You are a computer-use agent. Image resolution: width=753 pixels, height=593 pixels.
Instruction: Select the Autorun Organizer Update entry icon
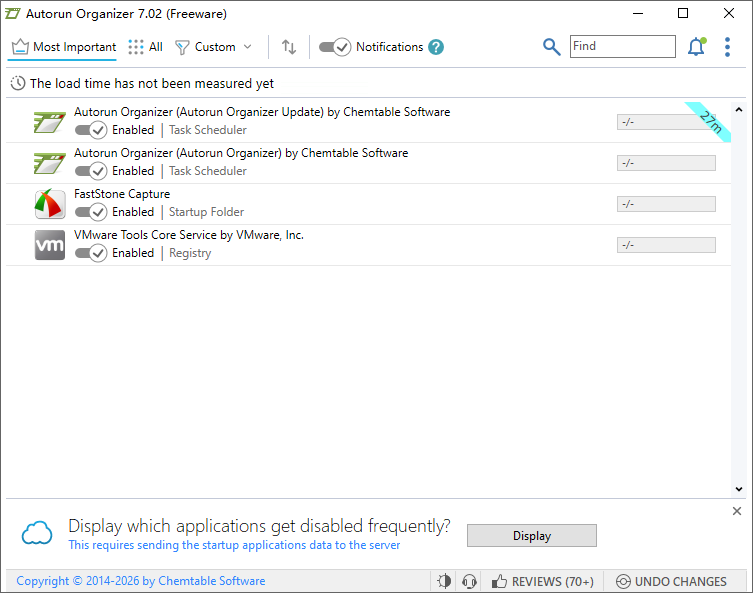(x=49, y=122)
